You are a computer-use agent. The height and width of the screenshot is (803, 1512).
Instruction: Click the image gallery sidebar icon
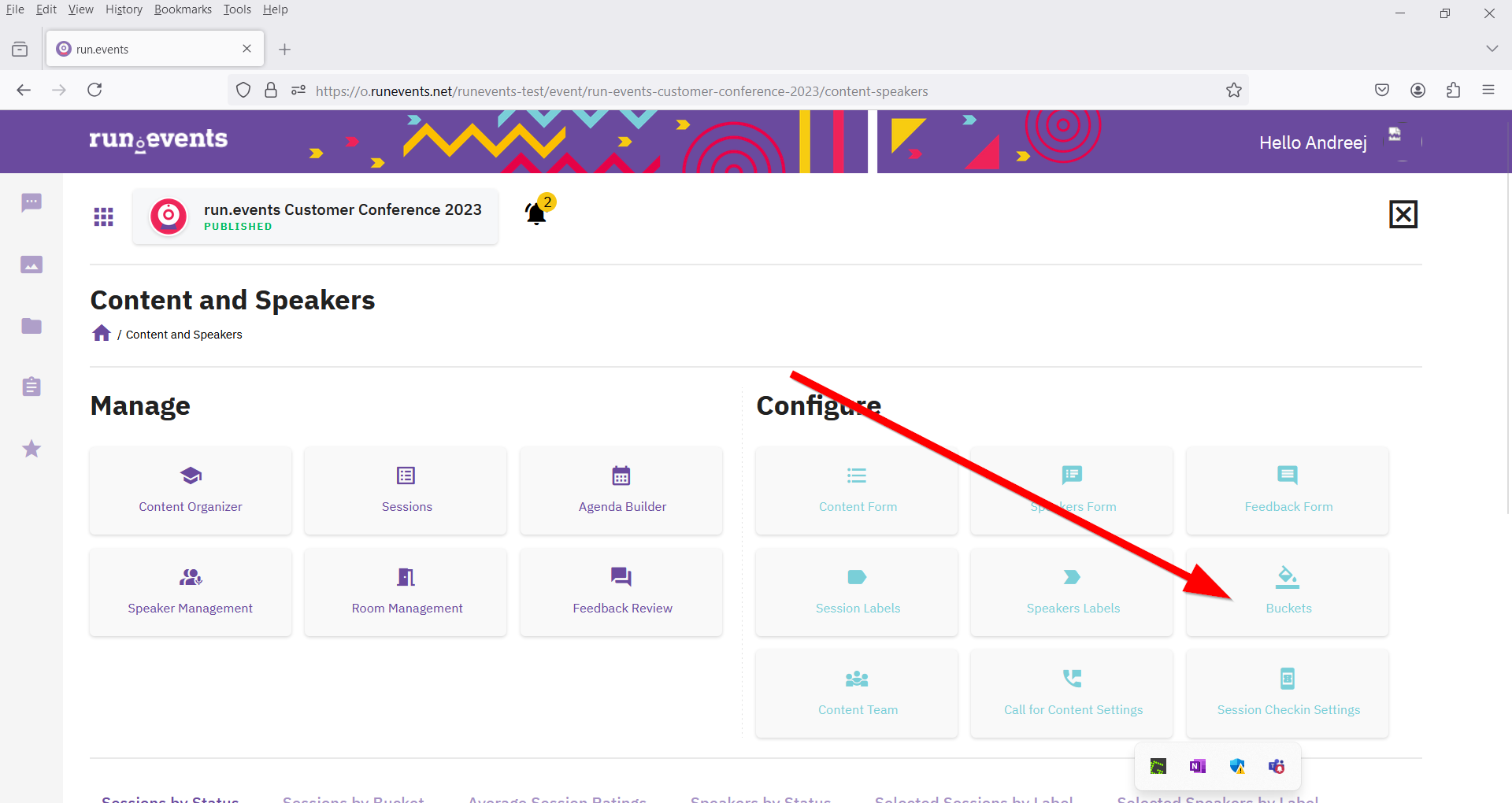pyautogui.click(x=31, y=265)
